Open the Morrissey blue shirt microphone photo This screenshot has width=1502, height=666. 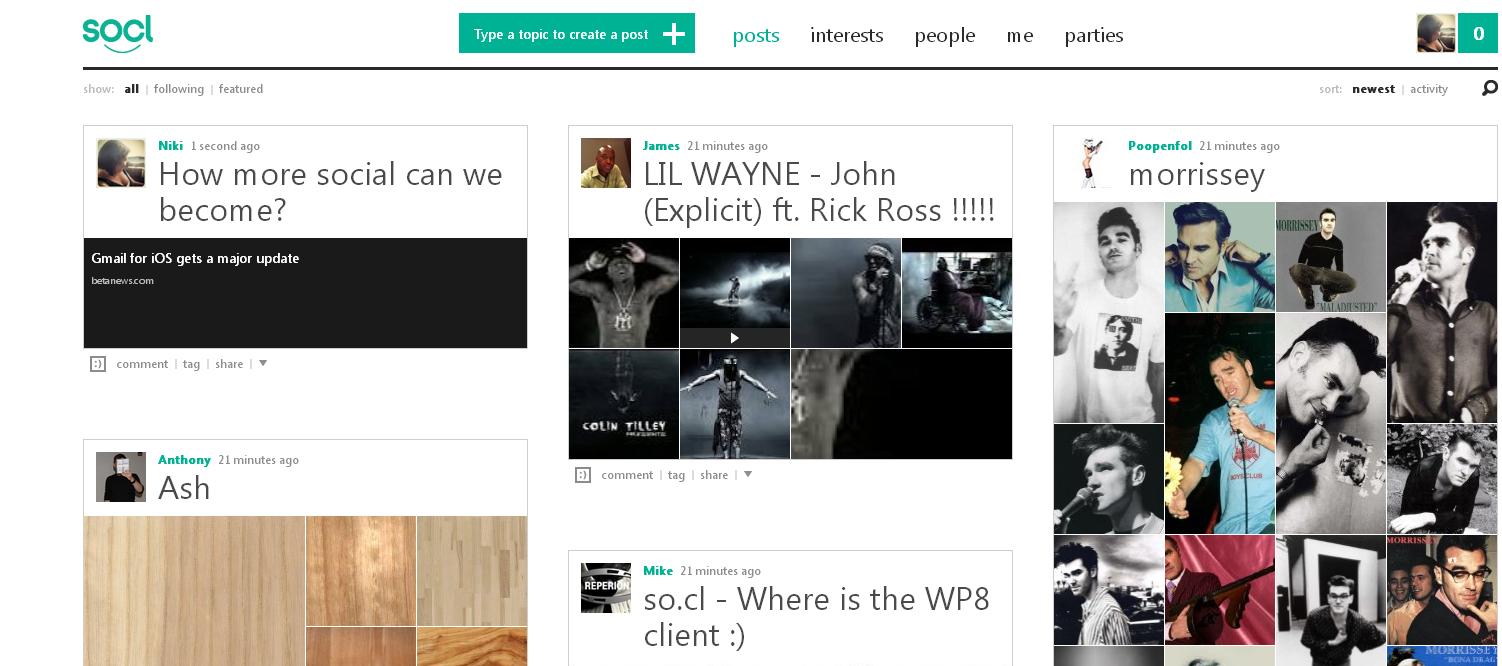[1220, 424]
